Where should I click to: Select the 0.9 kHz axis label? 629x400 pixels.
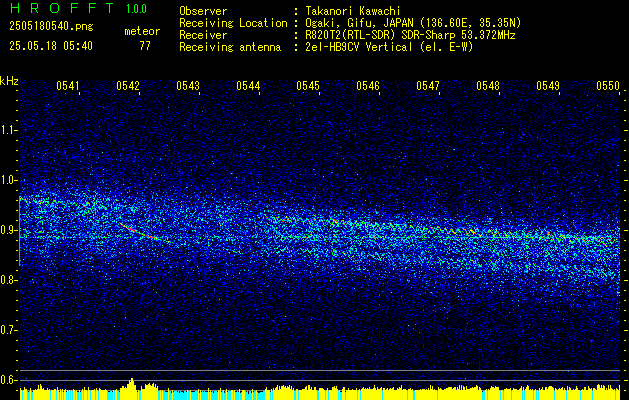point(9,230)
